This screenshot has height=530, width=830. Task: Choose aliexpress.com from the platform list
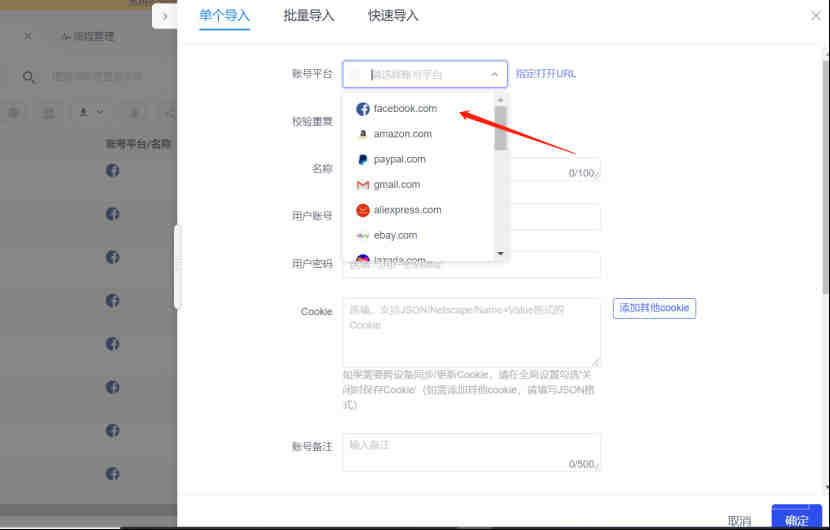[418, 210]
